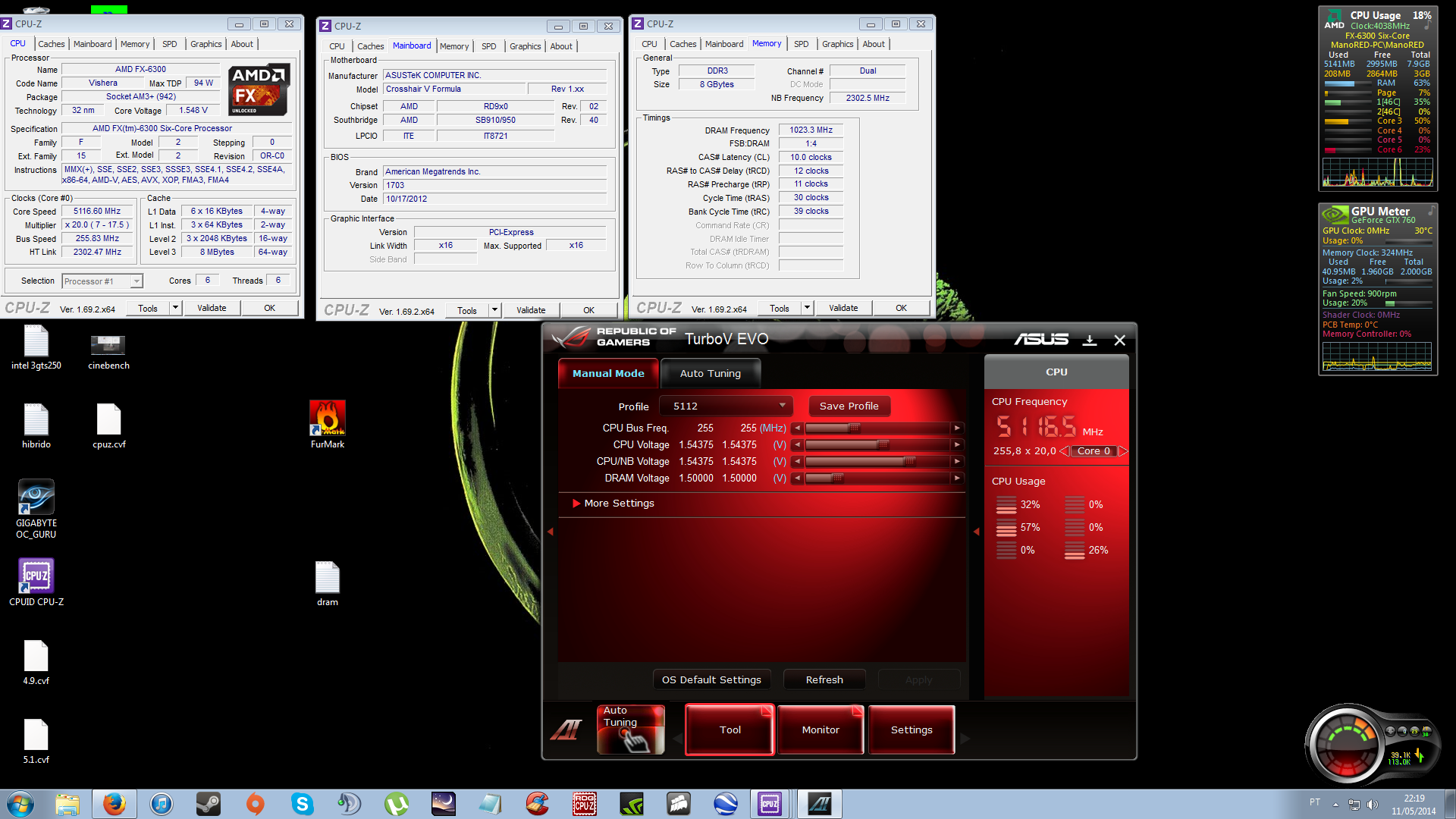
Task: Open iTunes from the taskbar
Action: coord(162,804)
